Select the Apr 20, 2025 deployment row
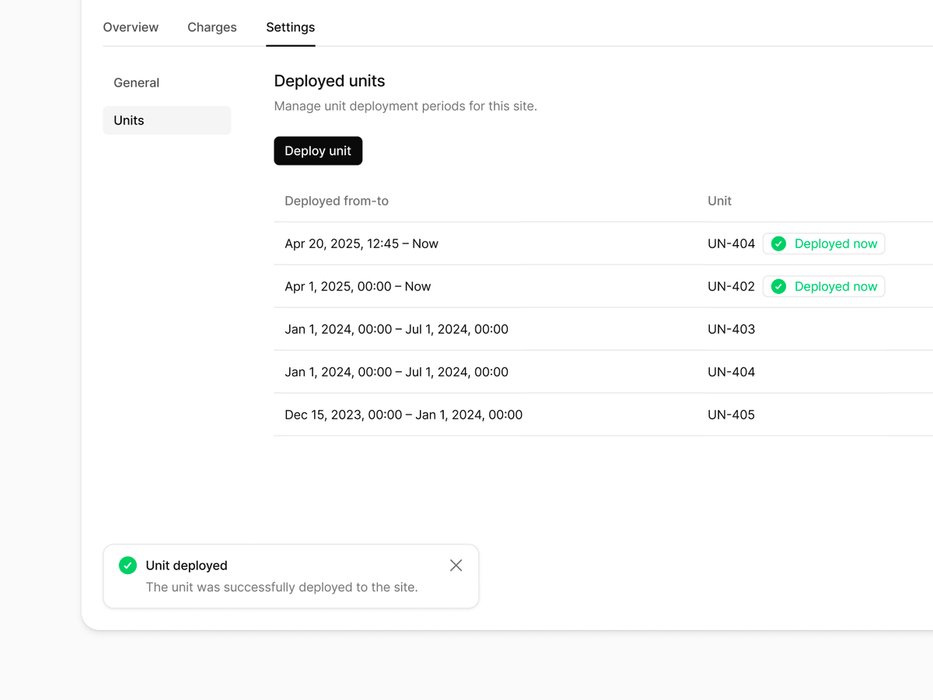 [361, 244]
